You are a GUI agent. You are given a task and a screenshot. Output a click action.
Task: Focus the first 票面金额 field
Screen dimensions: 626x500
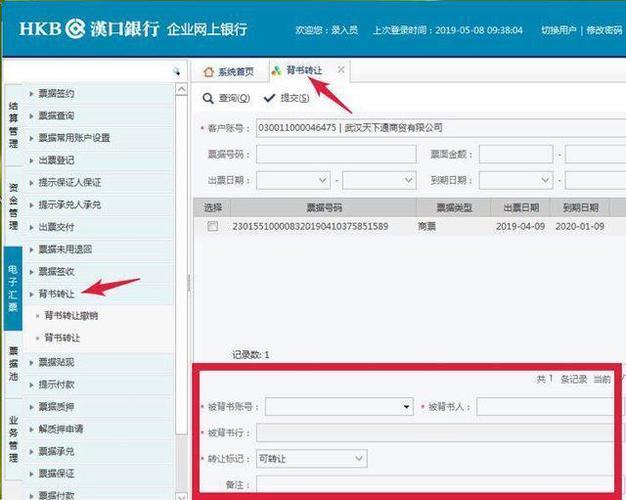click(x=516, y=154)
